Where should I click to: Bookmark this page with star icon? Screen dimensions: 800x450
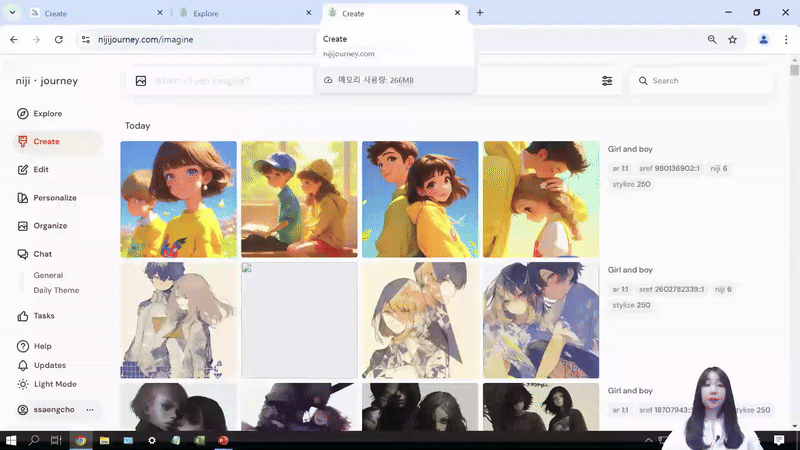pyautogui.click(x=733, y=39)
